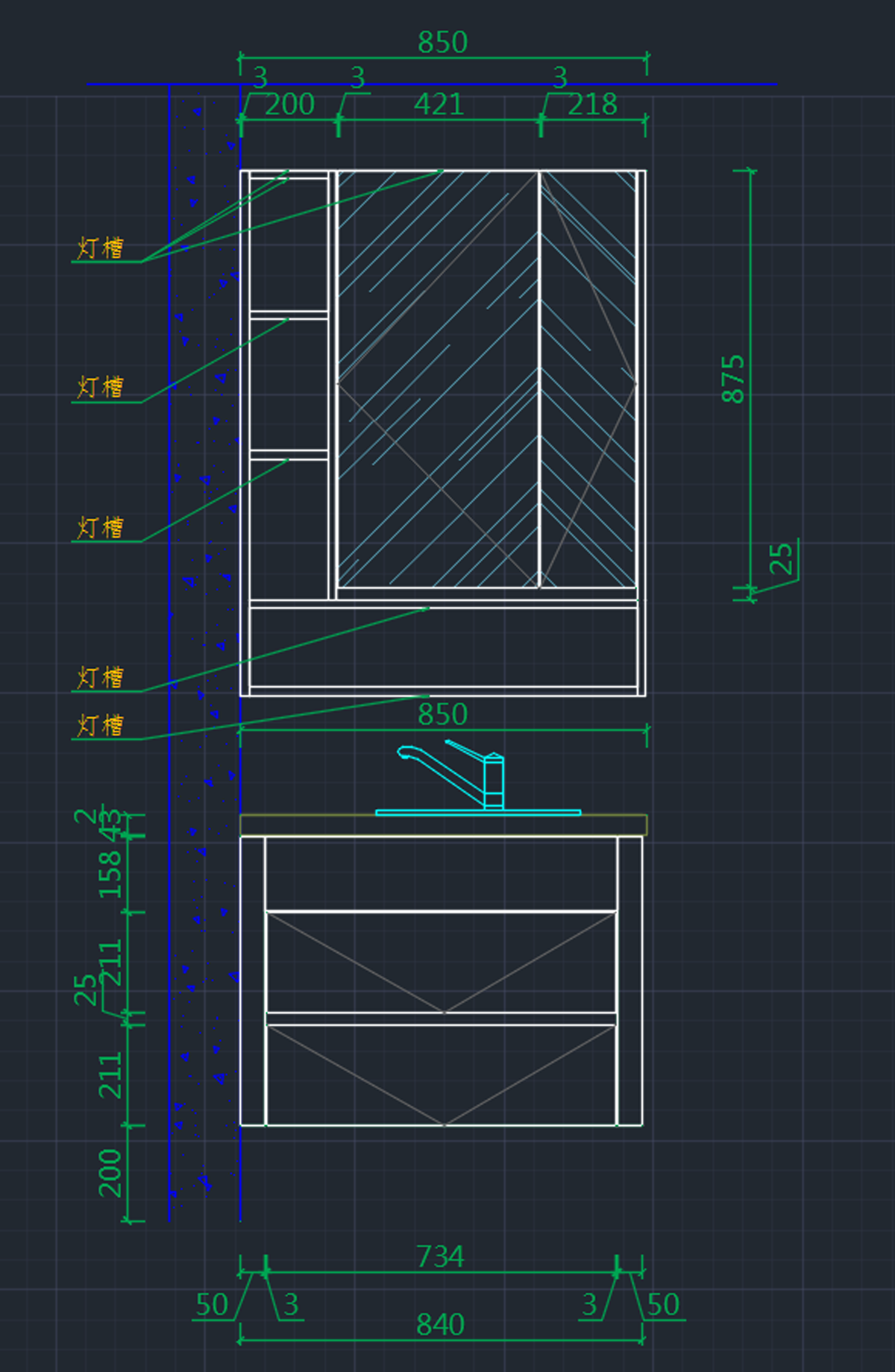Click the 850 dimension below mirror cabinet
The image size is (895, 1372).
442,715
